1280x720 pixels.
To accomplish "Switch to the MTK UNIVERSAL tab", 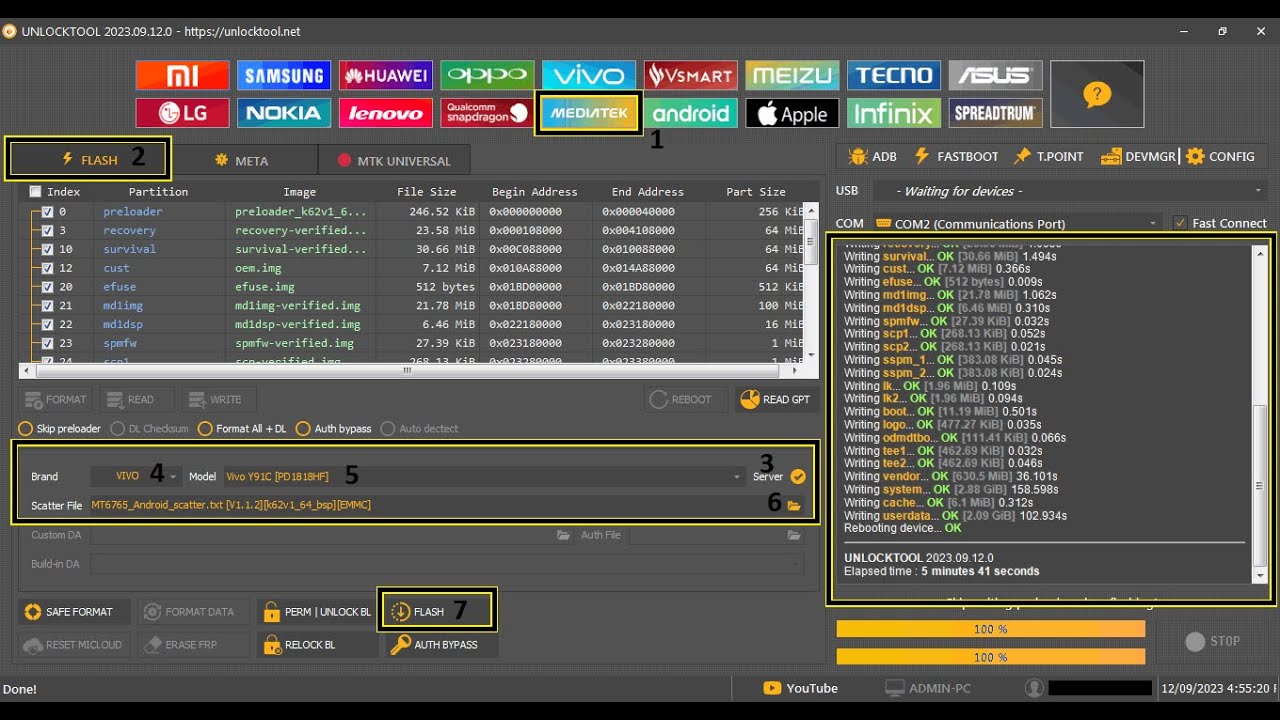I will click(394, 160).
